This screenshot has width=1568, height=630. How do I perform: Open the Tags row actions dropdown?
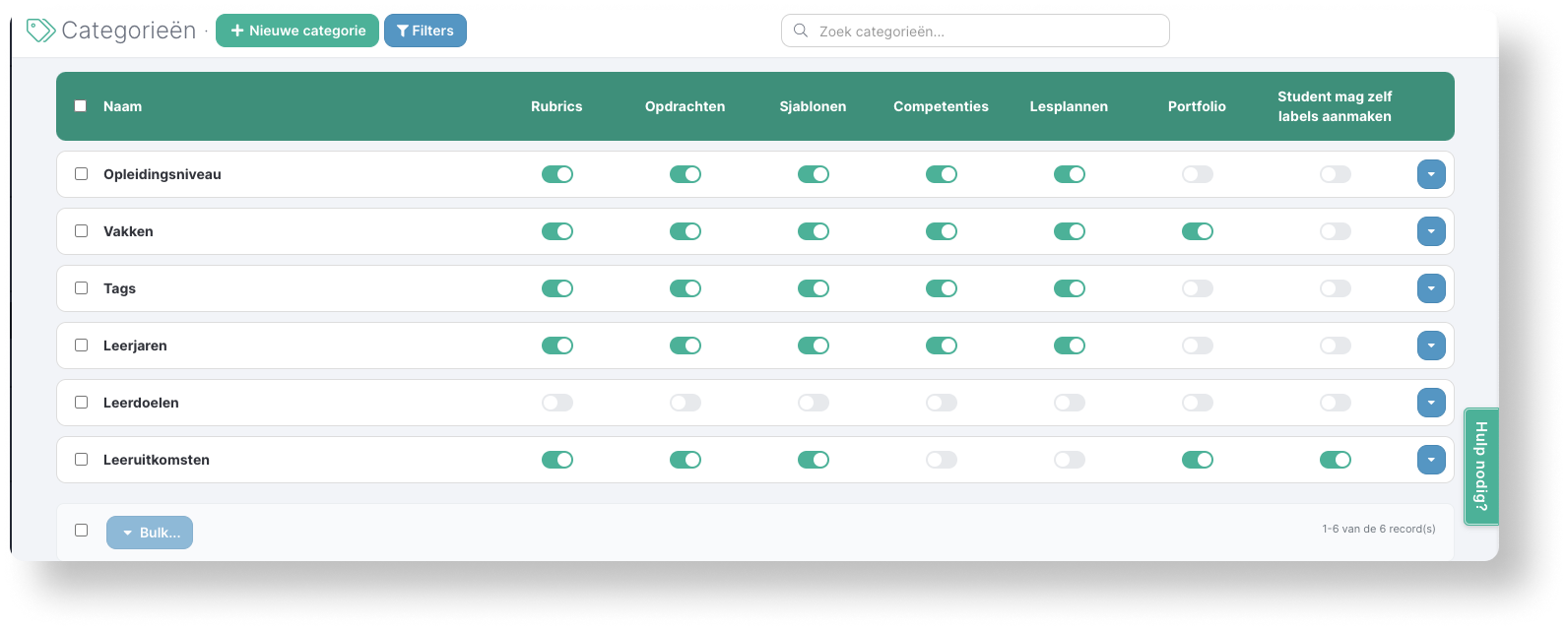[1431, 288]
